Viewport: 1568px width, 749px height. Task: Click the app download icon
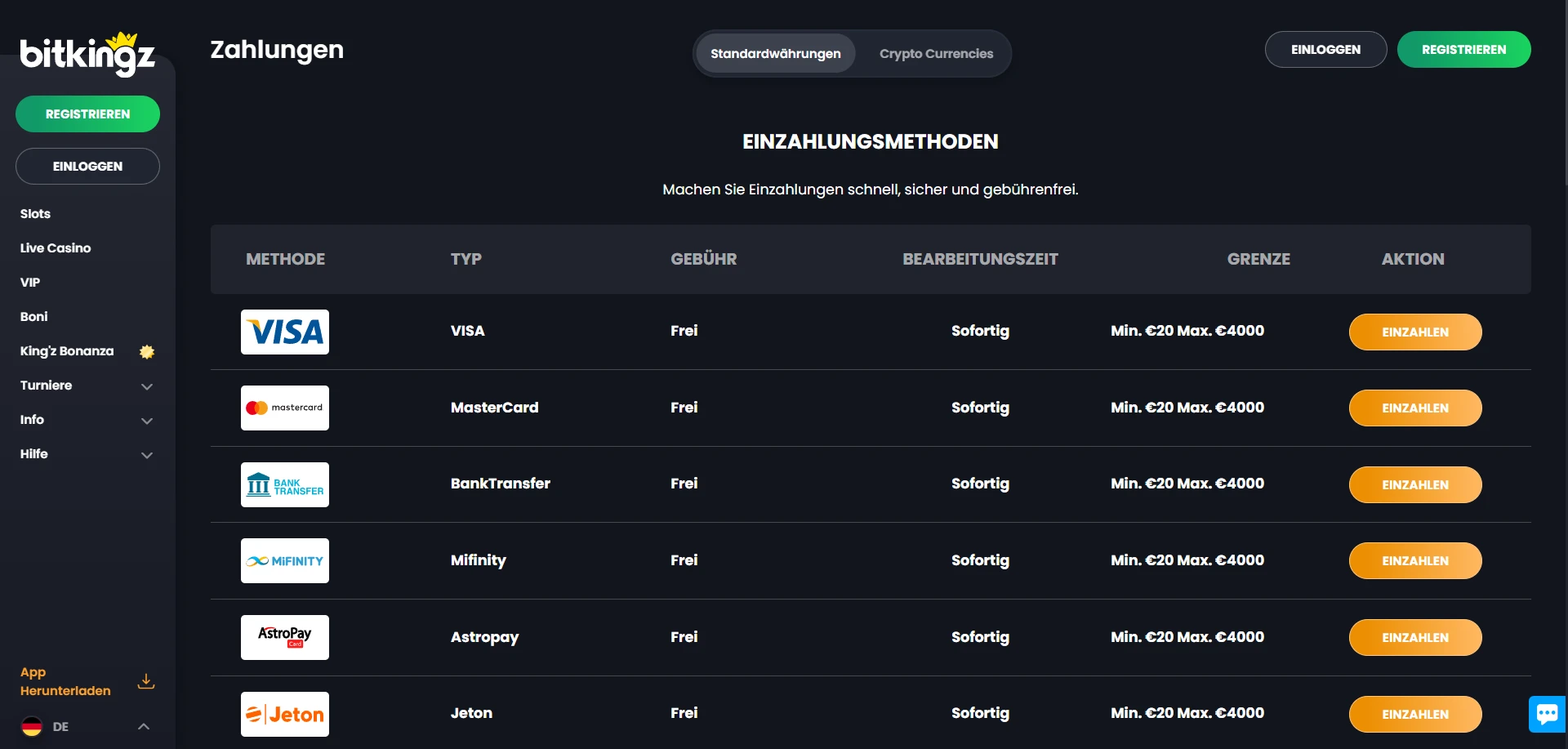[146, 681]
